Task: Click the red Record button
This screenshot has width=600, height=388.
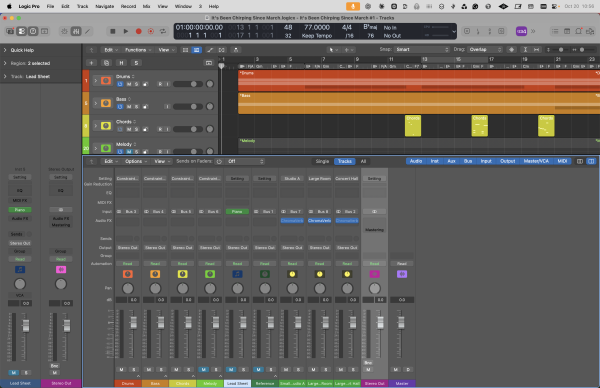Action: click(x=139, y=31)
